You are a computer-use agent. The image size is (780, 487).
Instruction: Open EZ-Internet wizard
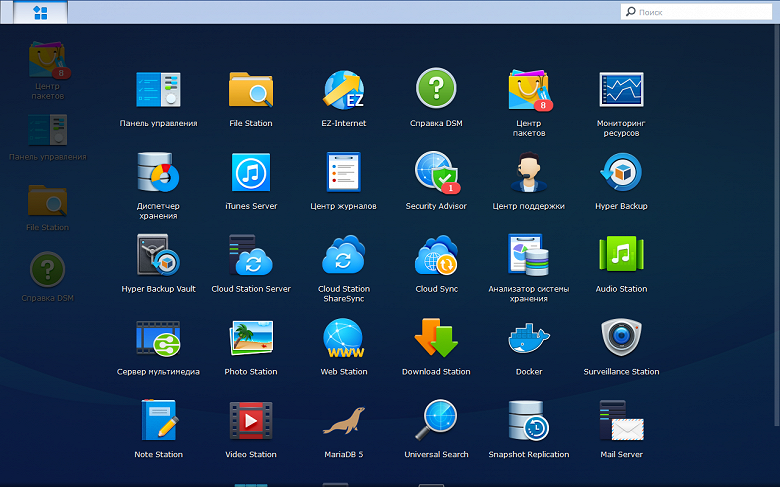pyautogui.click(x=343, y=90)
